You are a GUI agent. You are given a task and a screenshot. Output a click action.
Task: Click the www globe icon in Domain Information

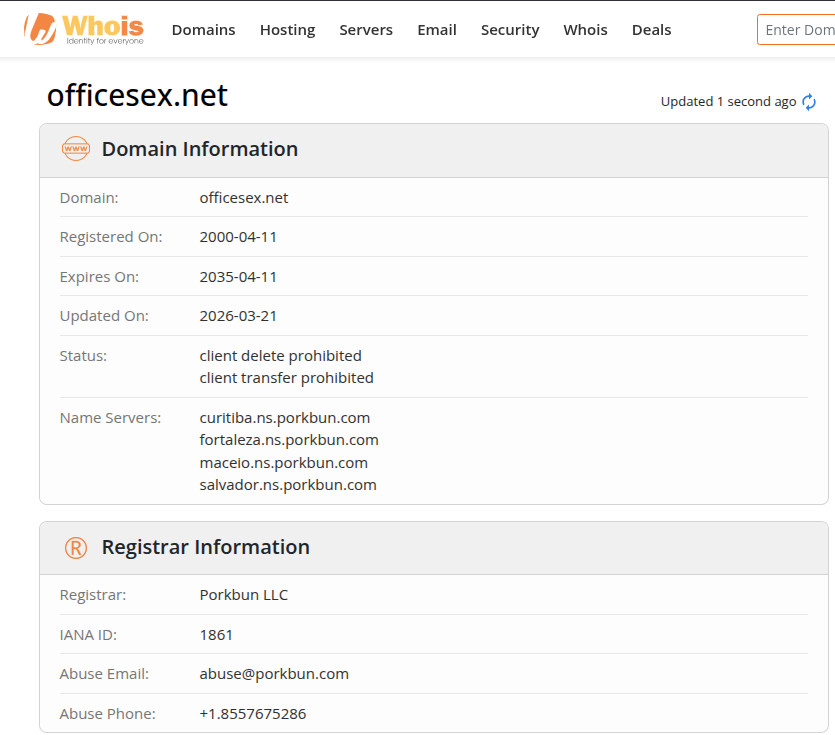pyautogui.click(x=76, y=149)
